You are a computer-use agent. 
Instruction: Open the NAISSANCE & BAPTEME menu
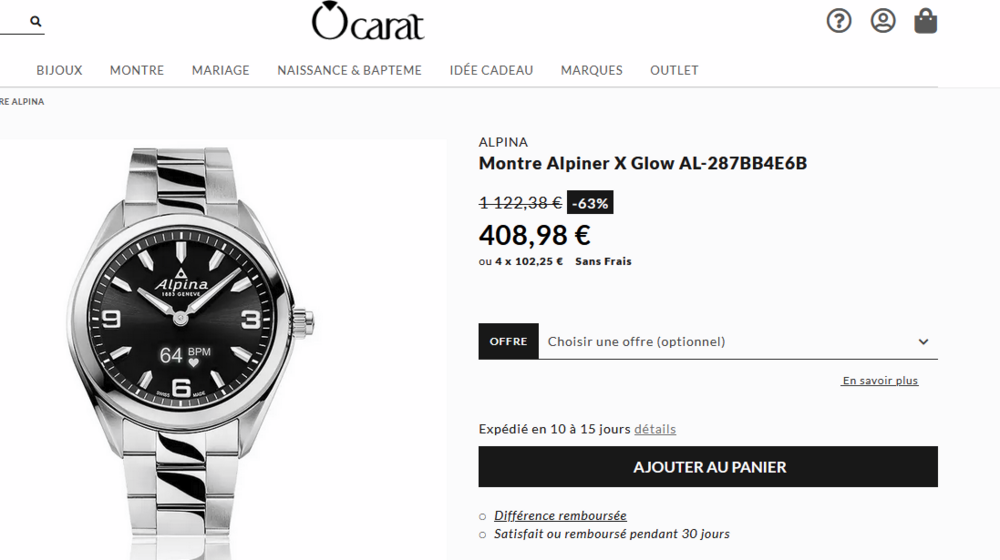349,70
